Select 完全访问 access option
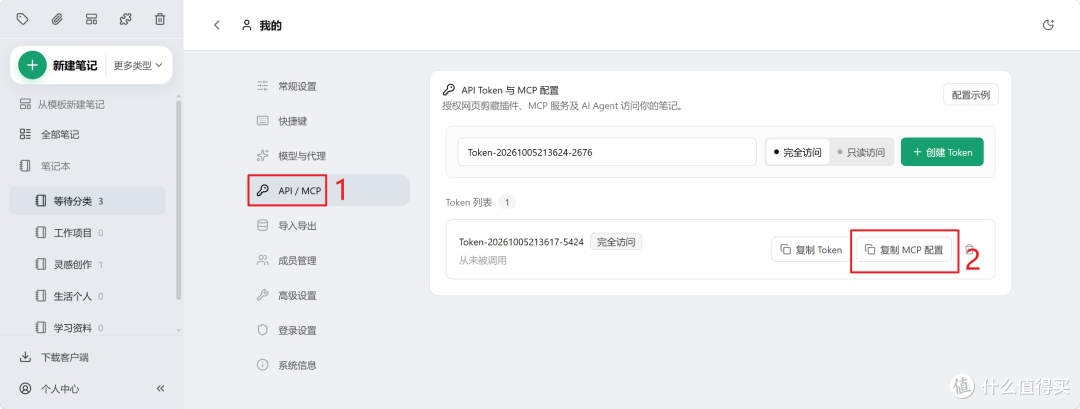 798,152
